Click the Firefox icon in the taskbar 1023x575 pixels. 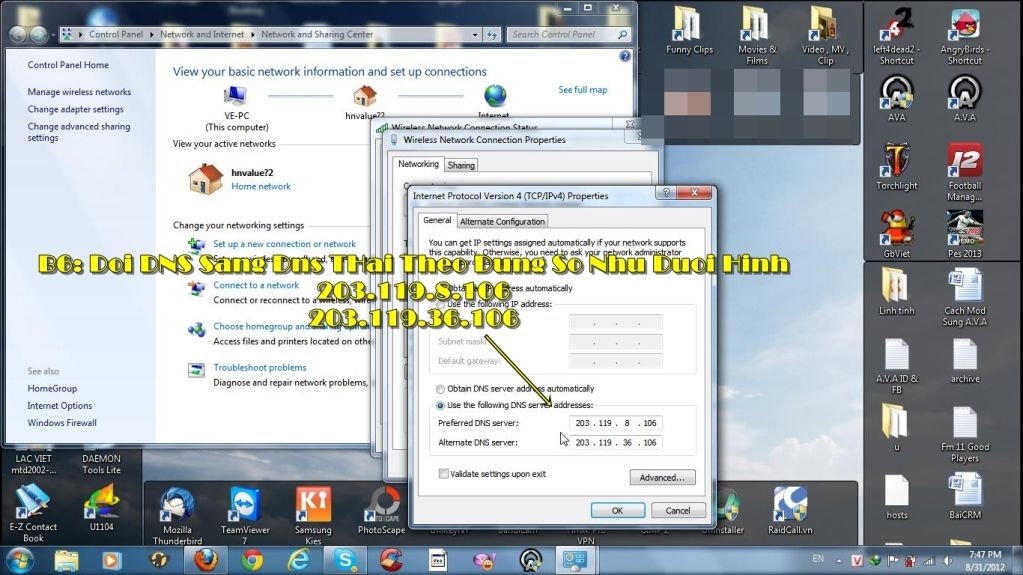pos(205,559)
